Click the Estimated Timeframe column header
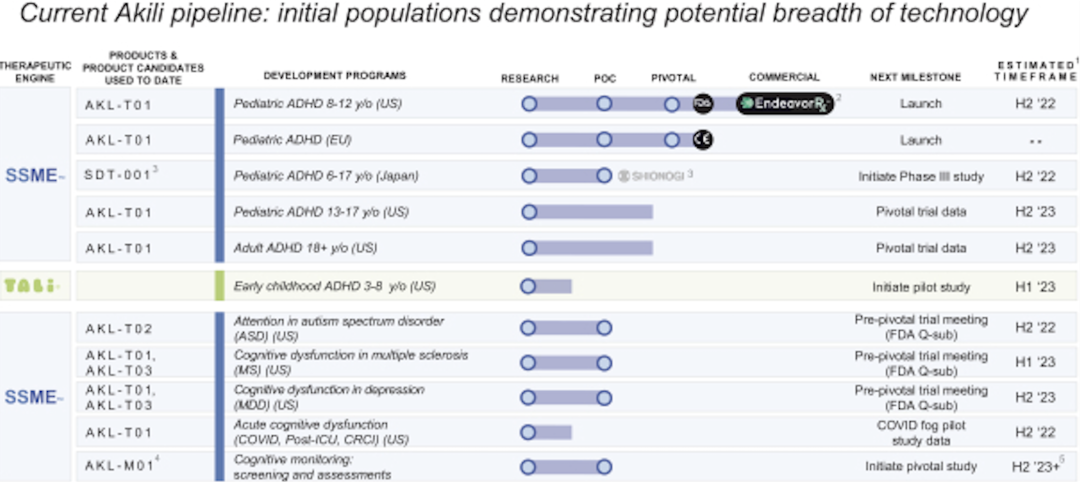The height and width of the screenshot is (482, 1080). [x=1035, y=71]
